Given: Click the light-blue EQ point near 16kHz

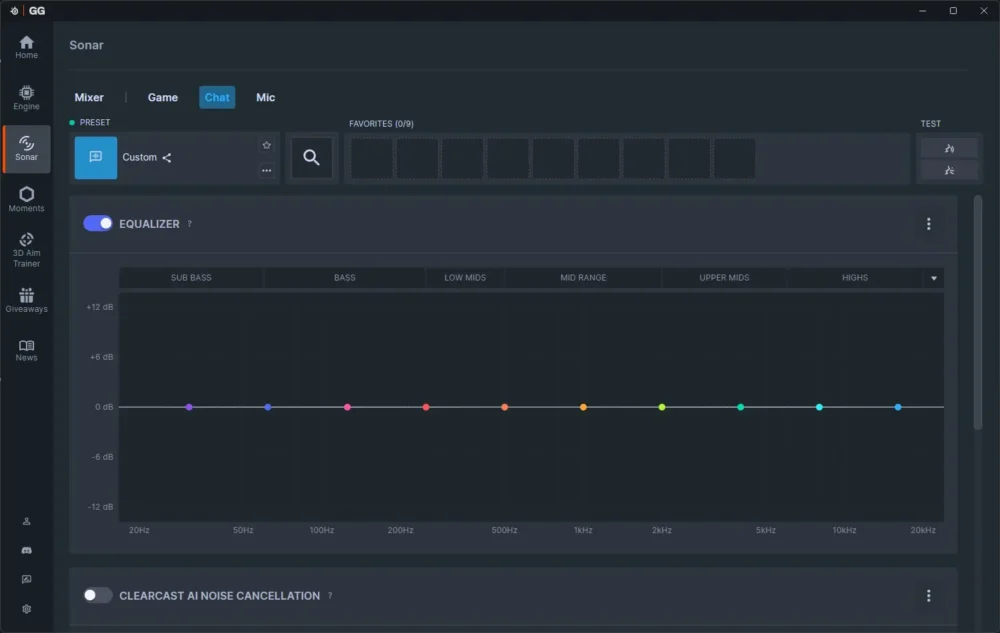Looking at the screenshot, I should coord(898,407).
